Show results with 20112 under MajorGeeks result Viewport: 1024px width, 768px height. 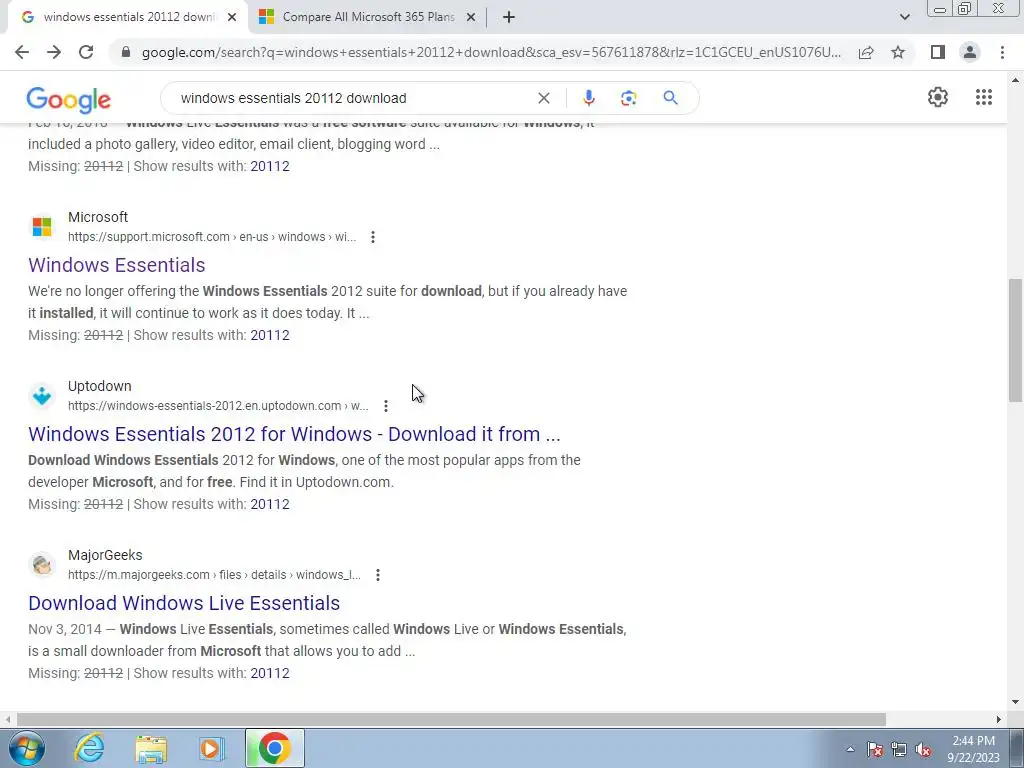[x=270, y=673]
